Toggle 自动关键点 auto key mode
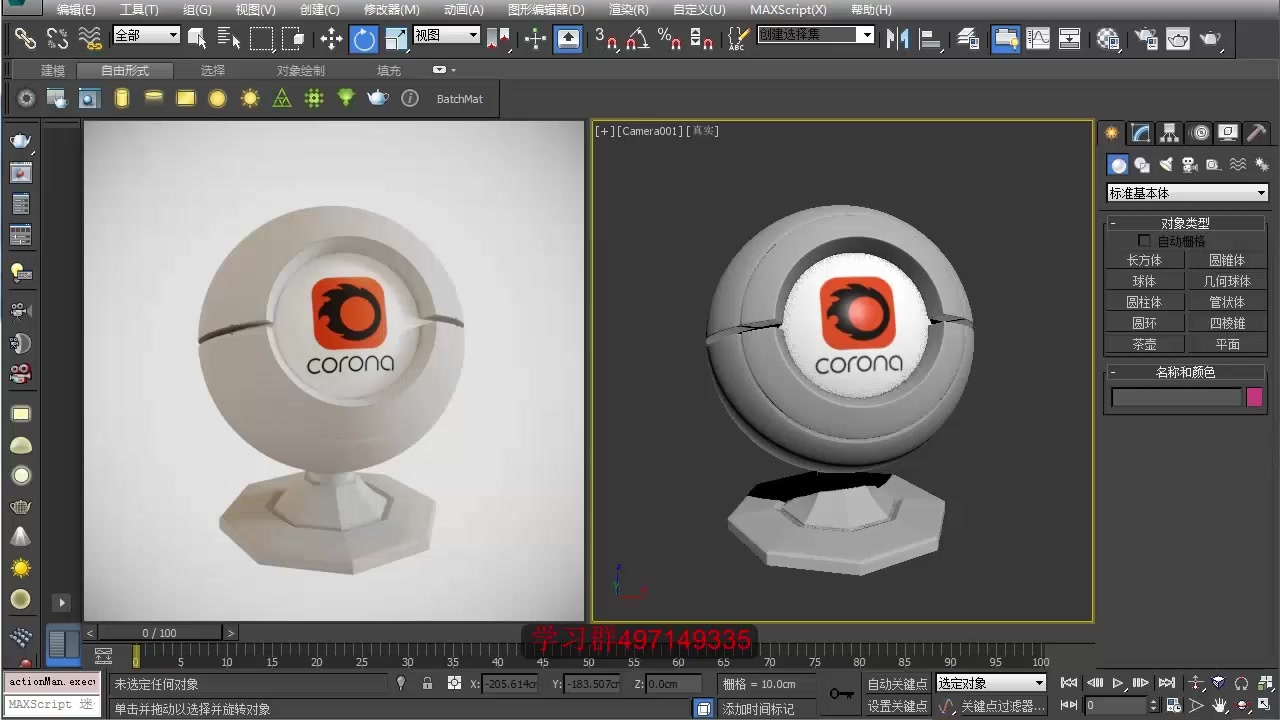 (897, 684)
